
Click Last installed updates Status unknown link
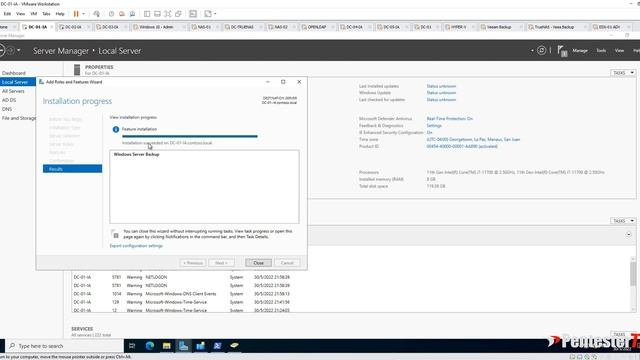click(441, 86)
